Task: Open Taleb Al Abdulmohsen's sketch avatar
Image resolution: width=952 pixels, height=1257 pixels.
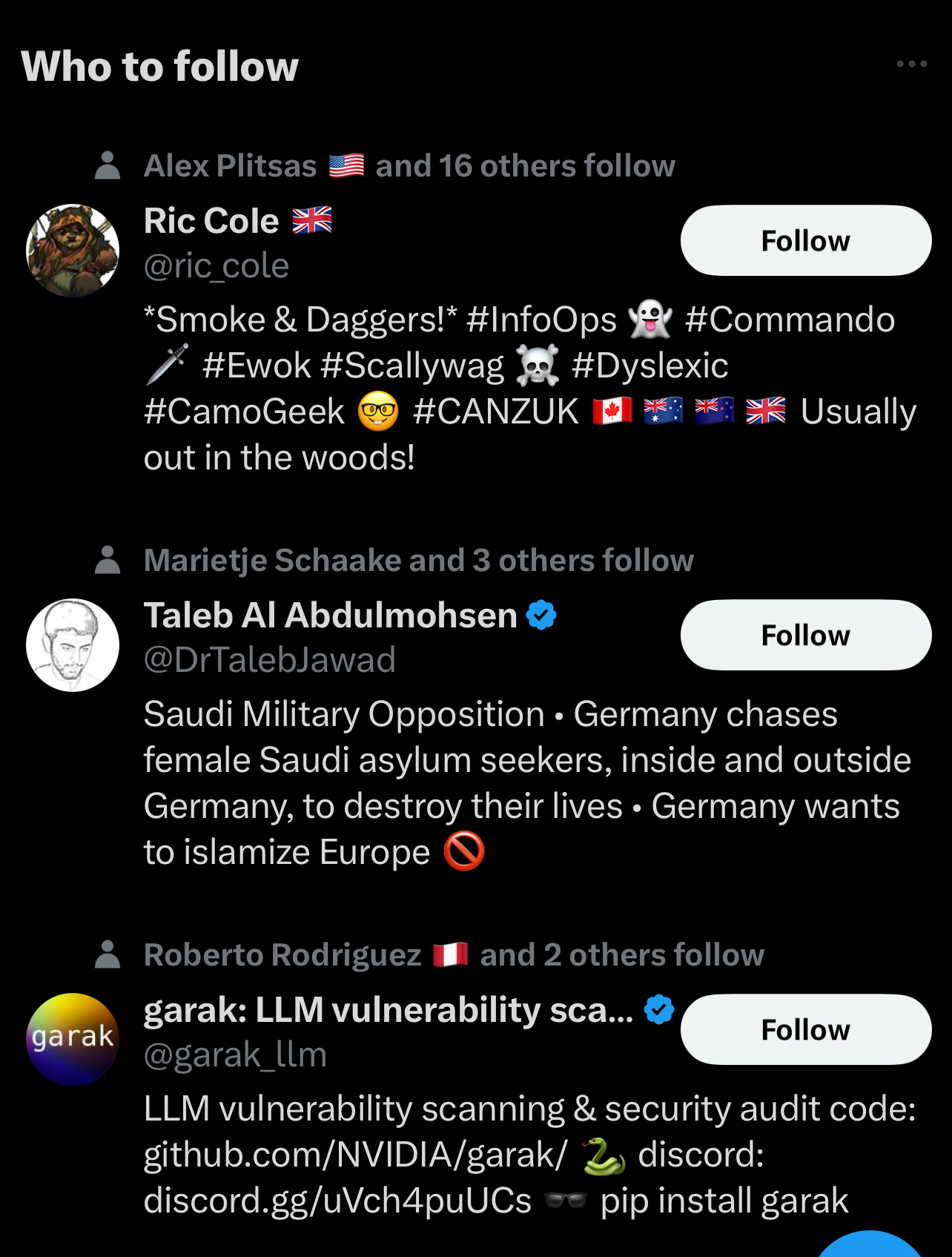Action: pyautogui.click(x=73, y=645)
